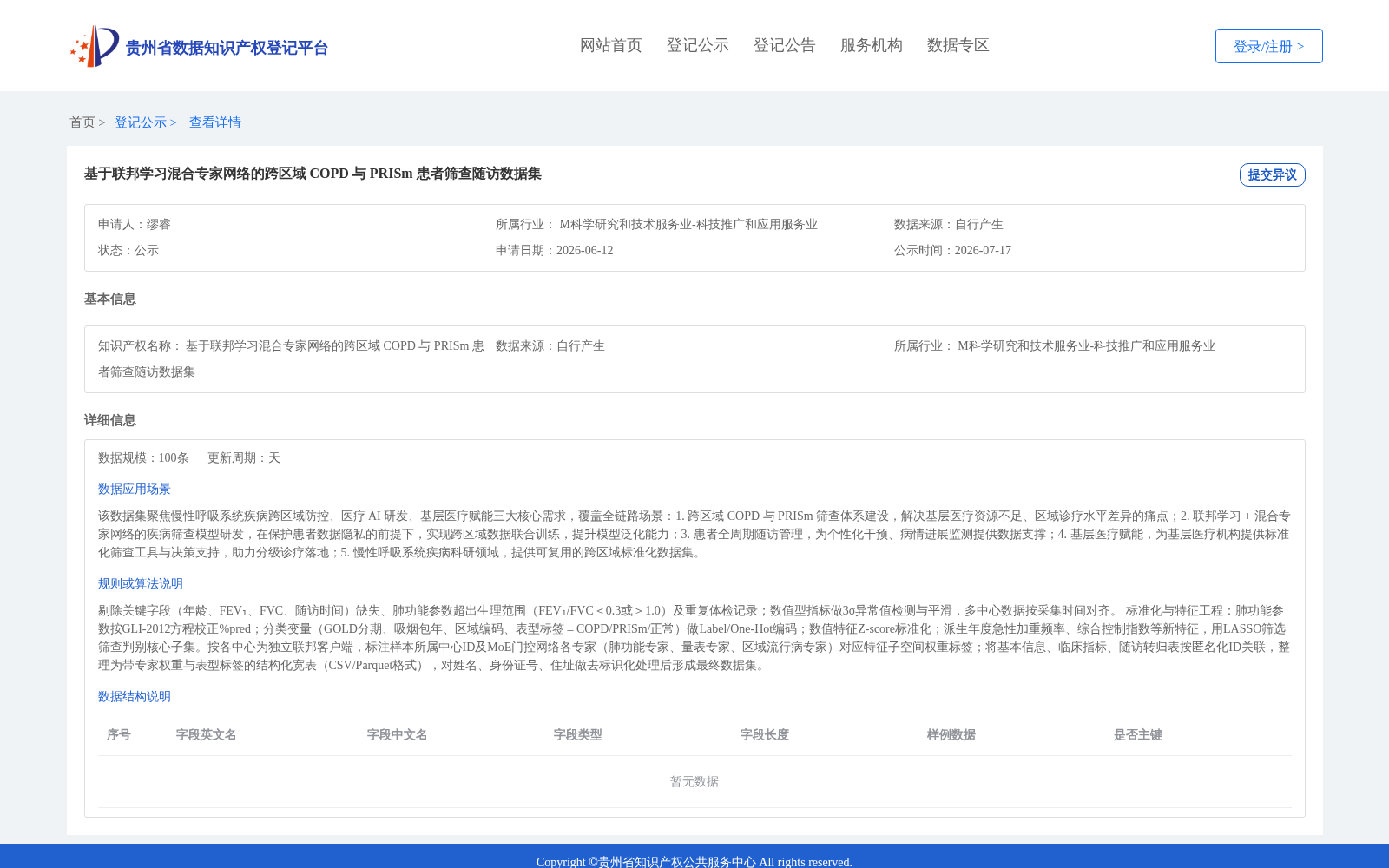Click the 序号 column header
The width and height of the screenshot is (1389, 868).
(119, 734)
